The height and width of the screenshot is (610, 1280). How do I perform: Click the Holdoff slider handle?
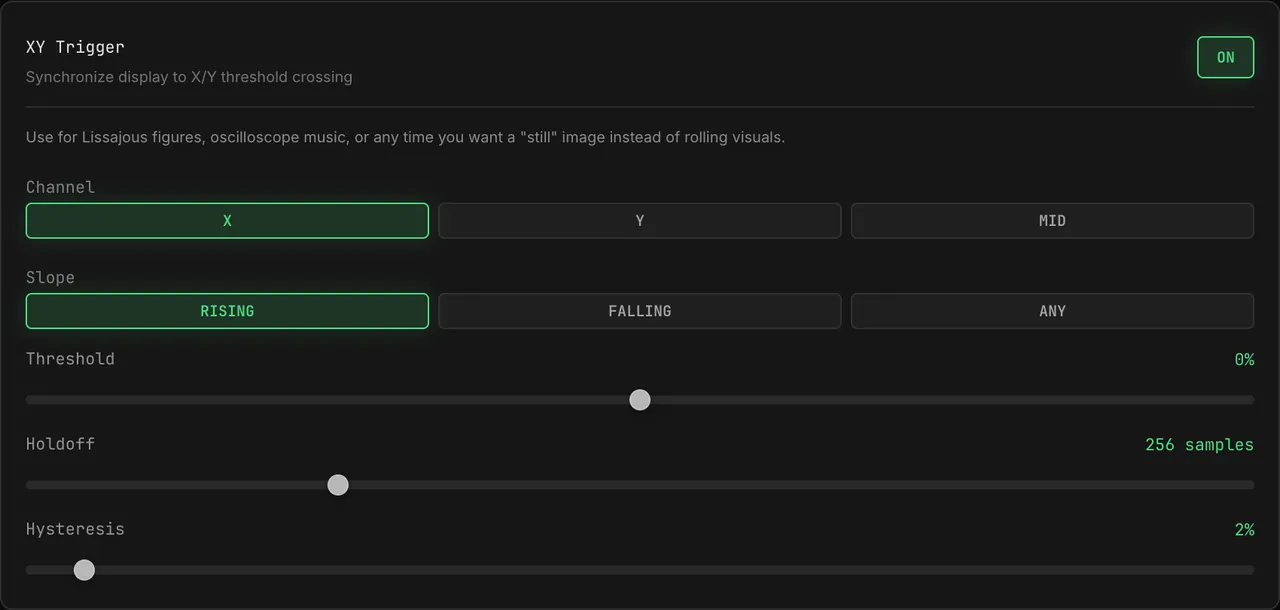tap(338, 485)
